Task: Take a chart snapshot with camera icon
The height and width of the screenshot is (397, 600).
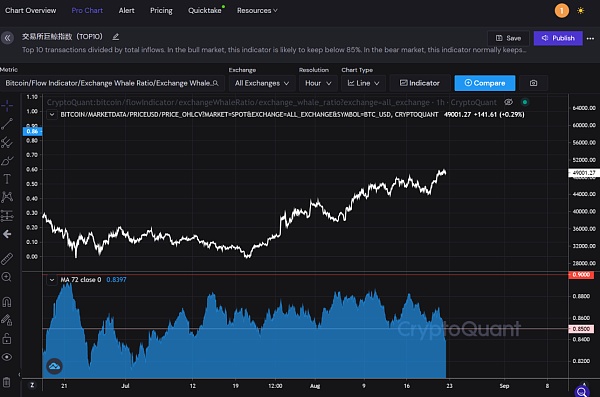Action: tap(533, 83)
